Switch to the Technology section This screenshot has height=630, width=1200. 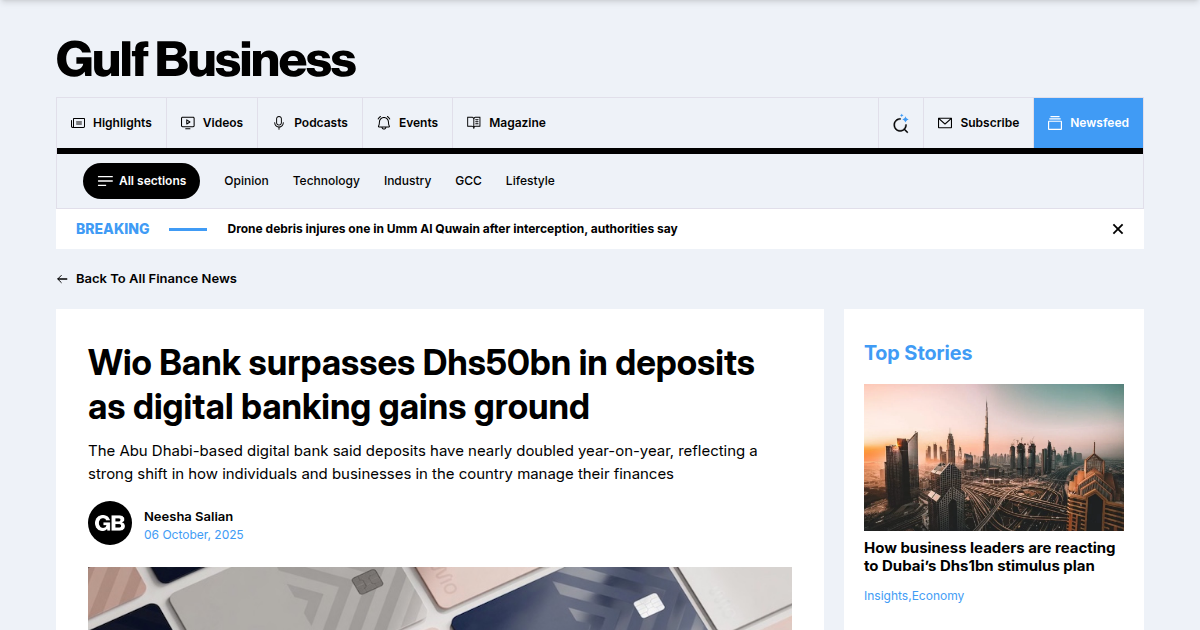326,181
